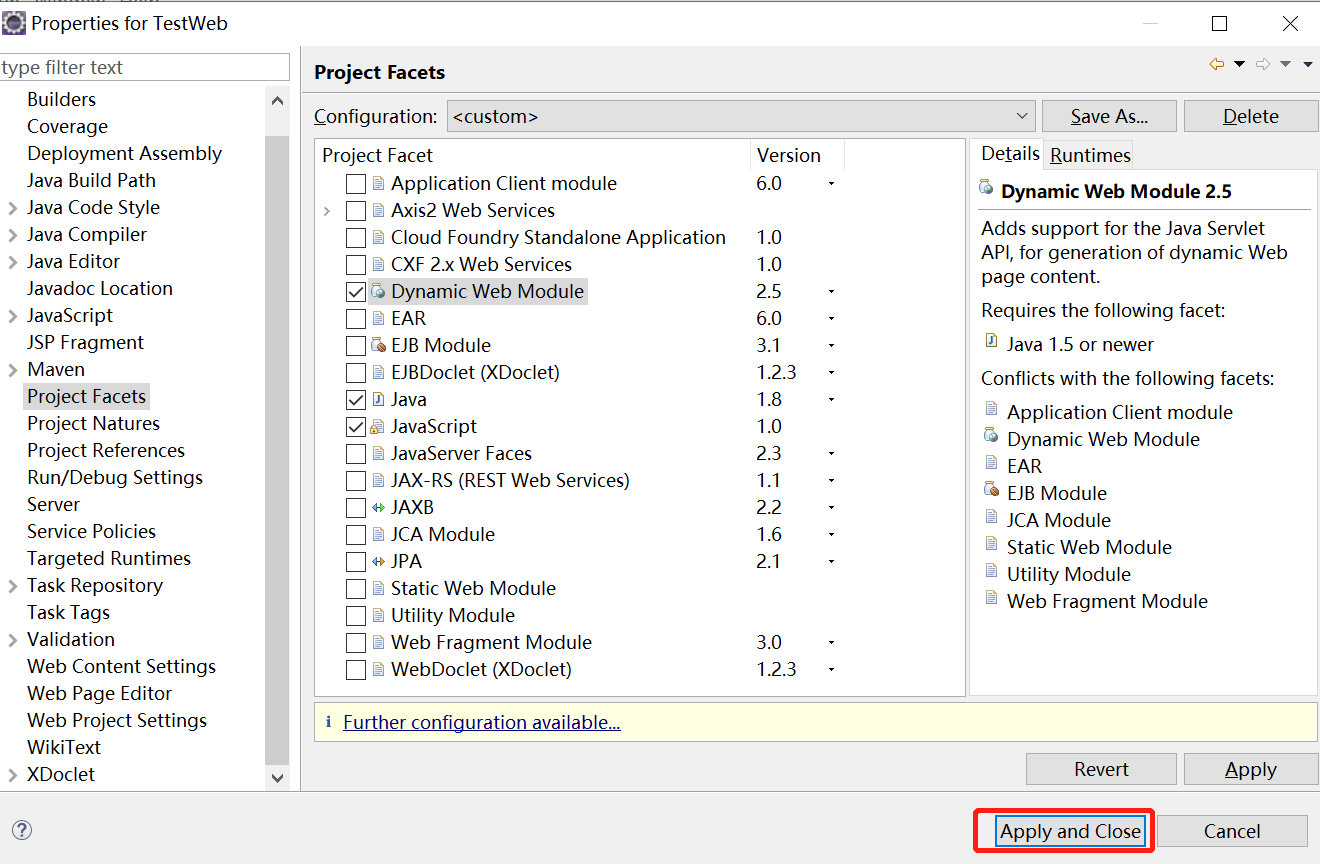Select Targeted Runtimes in the tree
The width and height of the screenshot is (1320, 864).
[109, 559]
